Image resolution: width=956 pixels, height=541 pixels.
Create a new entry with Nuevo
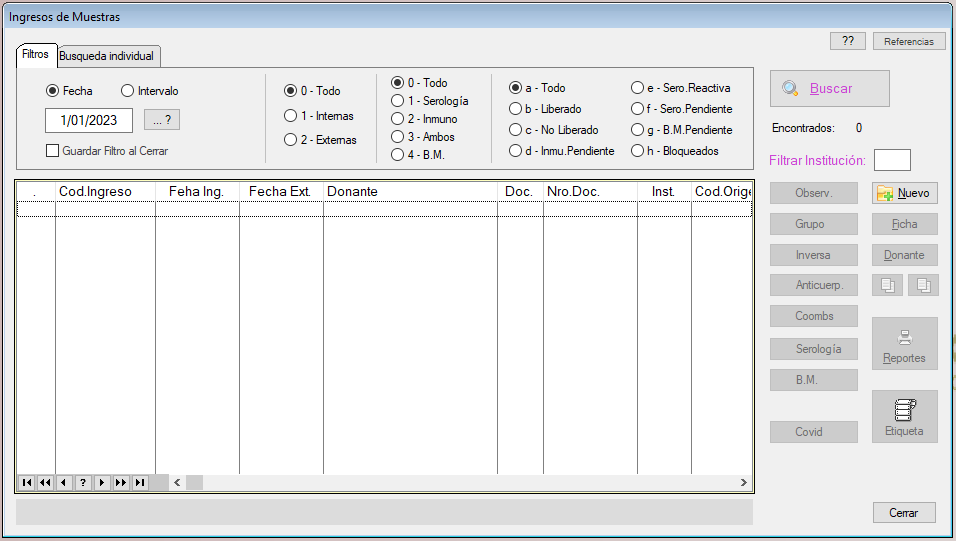904,194
